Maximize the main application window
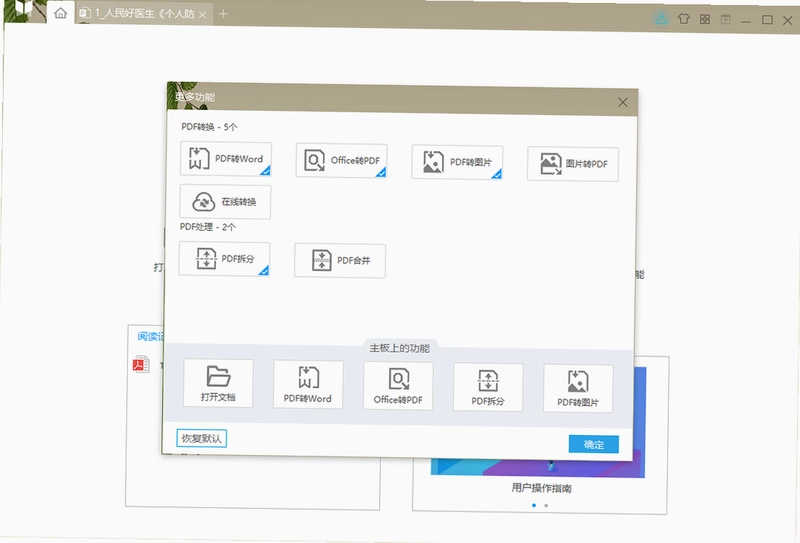 pos(767,20)
